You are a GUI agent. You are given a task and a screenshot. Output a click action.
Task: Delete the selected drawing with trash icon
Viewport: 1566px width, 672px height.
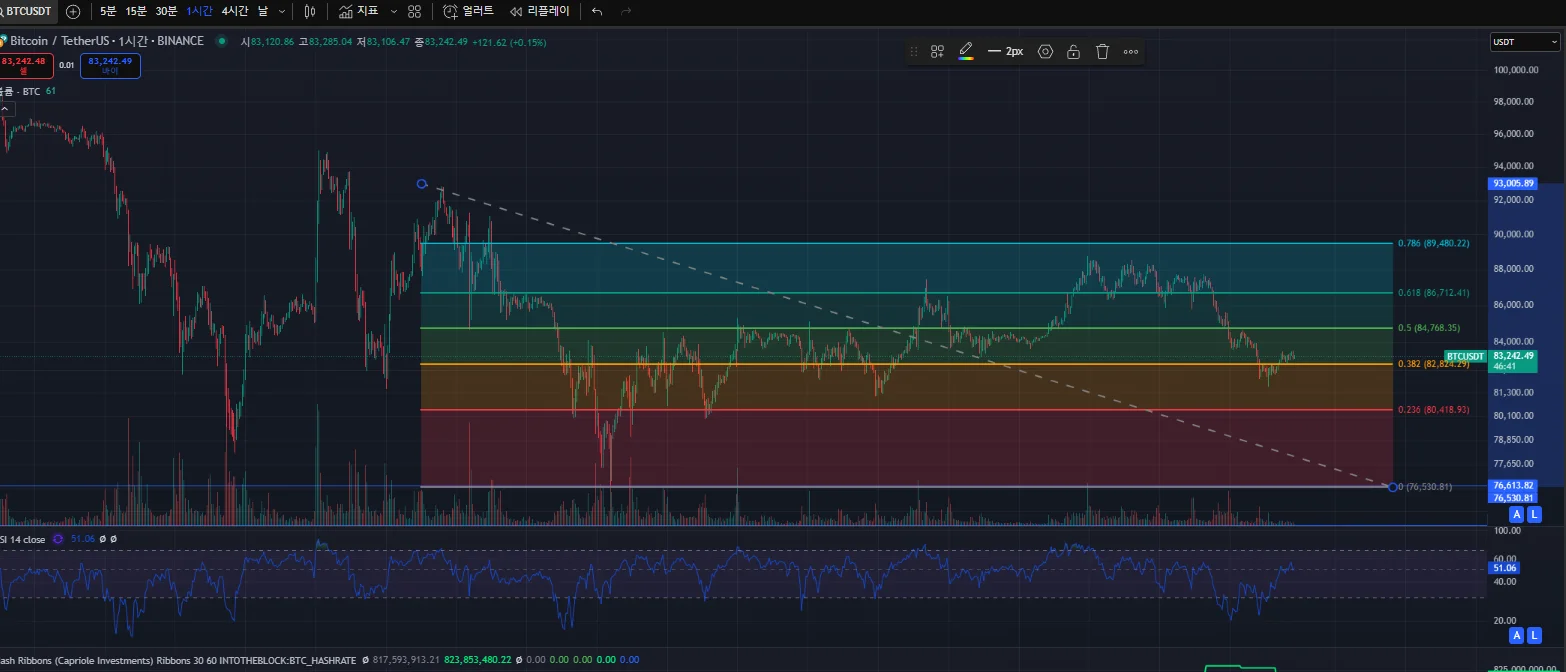coord(1102,52)
